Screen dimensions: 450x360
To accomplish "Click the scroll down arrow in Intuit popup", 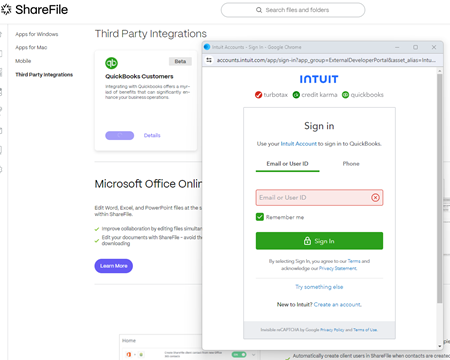I will (x=440, y=346).
